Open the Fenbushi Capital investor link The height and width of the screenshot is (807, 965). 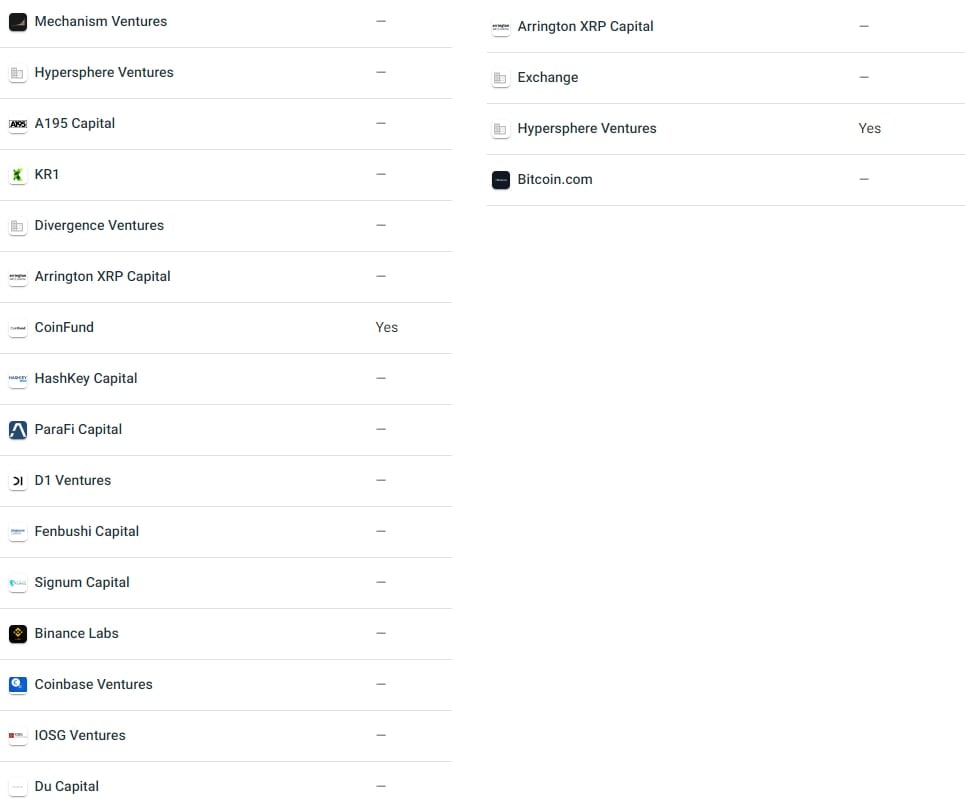(x=87, y=531)
